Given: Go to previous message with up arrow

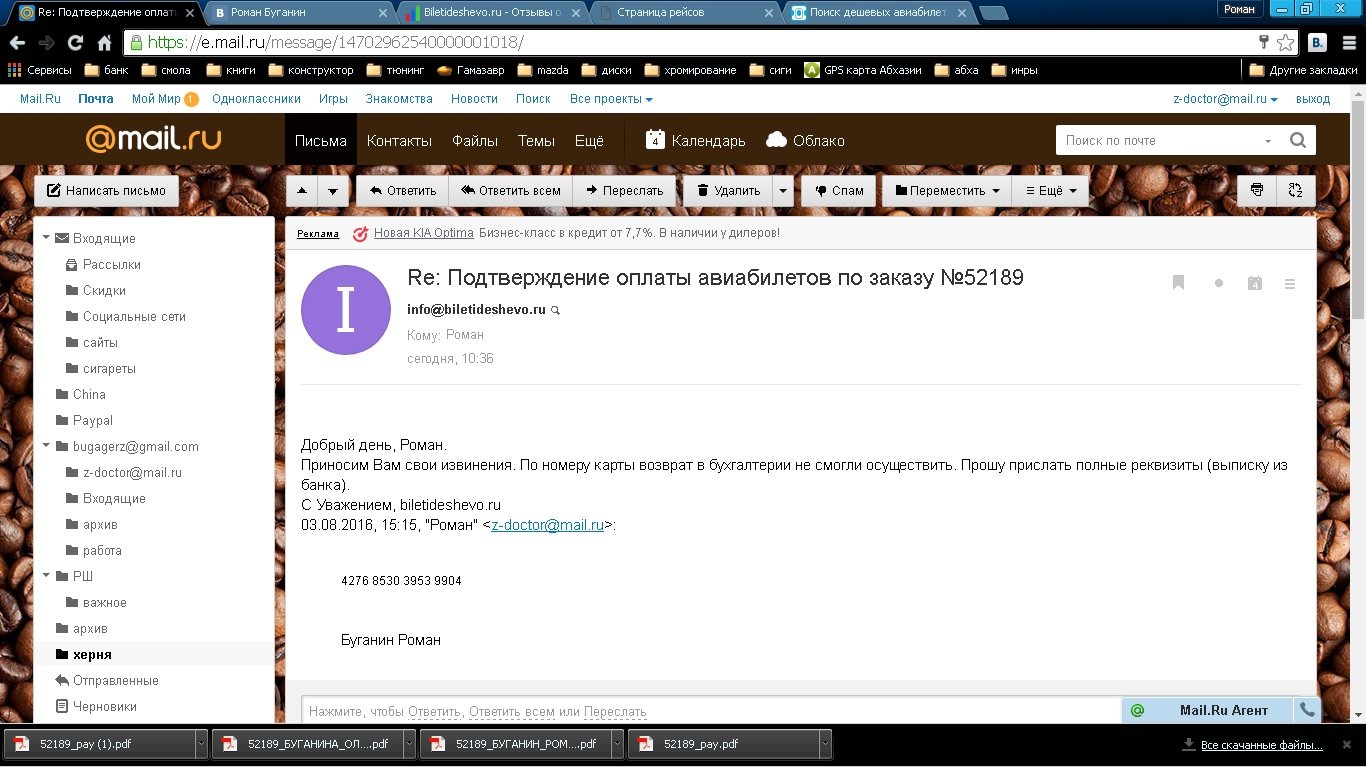Looking at the screenshot, I should pos(303,190).
